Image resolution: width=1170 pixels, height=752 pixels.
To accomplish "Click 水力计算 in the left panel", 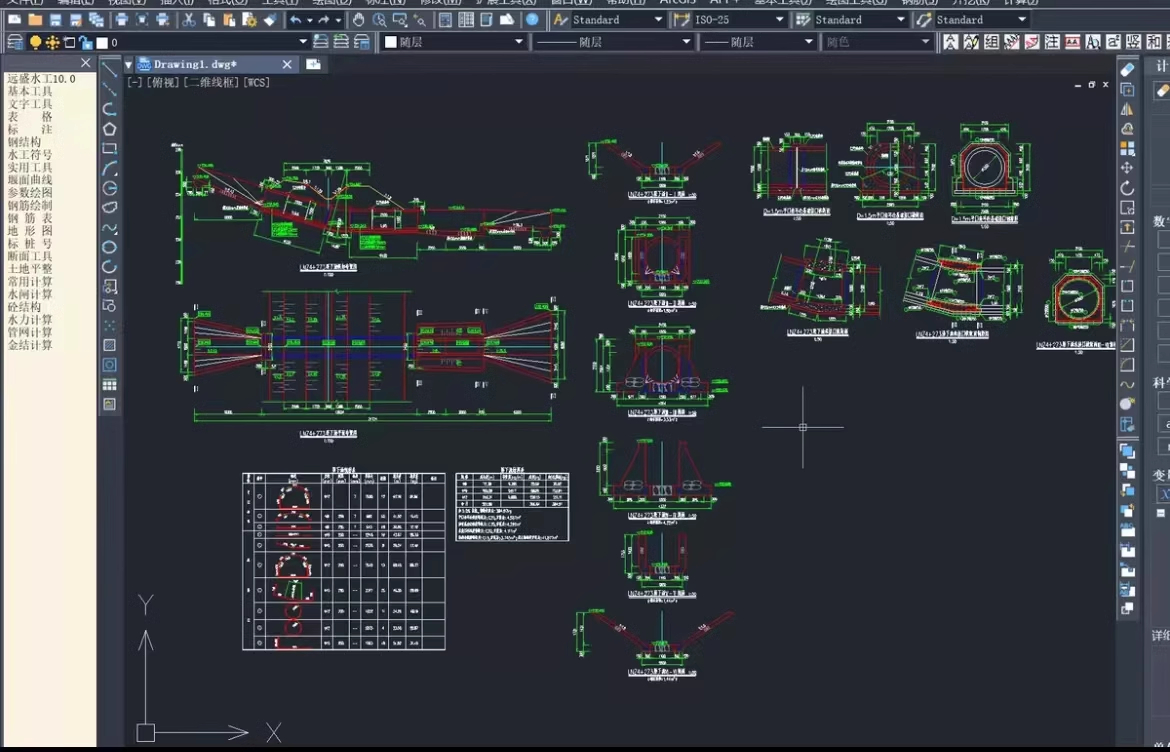I will pos(30,320).
